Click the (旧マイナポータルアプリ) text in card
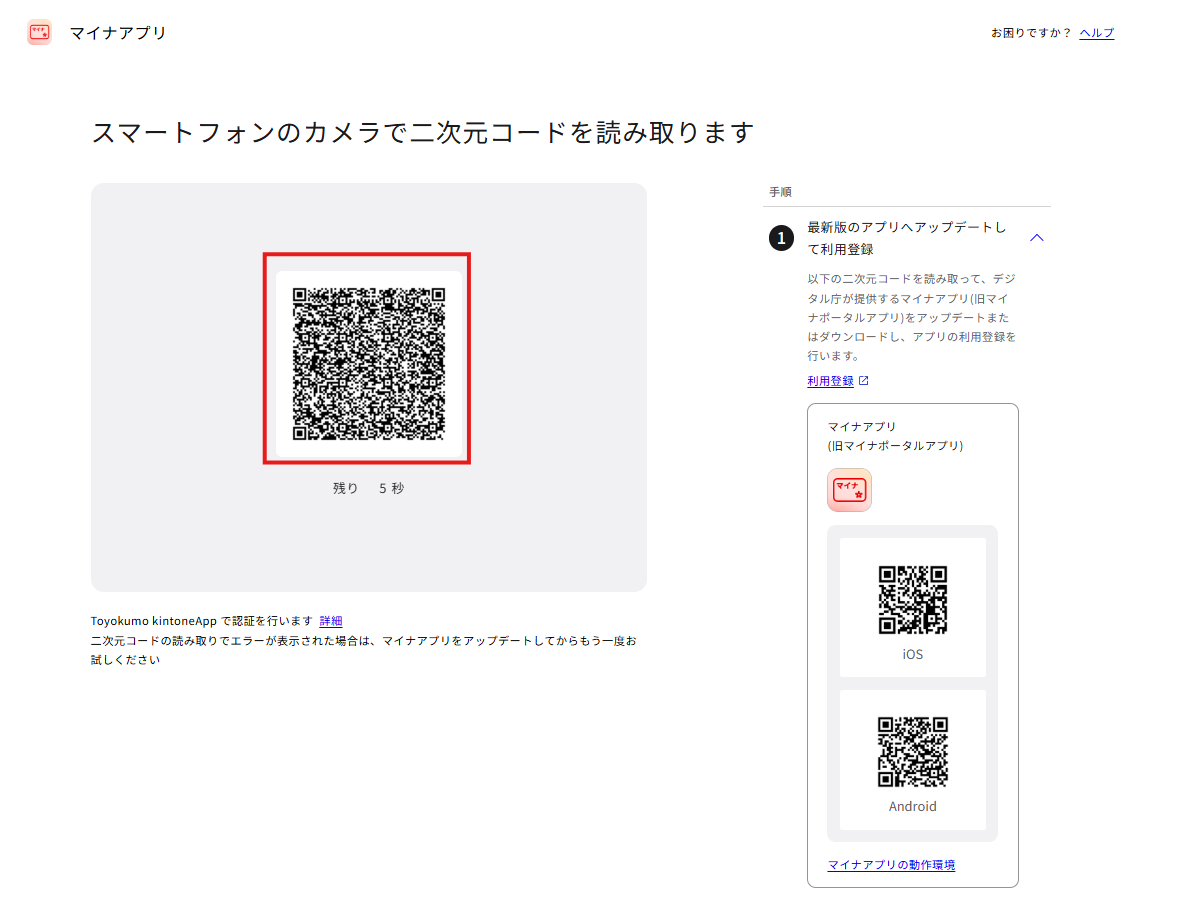The height and width of the screenshot is (898, 1184). pos(895,446)
